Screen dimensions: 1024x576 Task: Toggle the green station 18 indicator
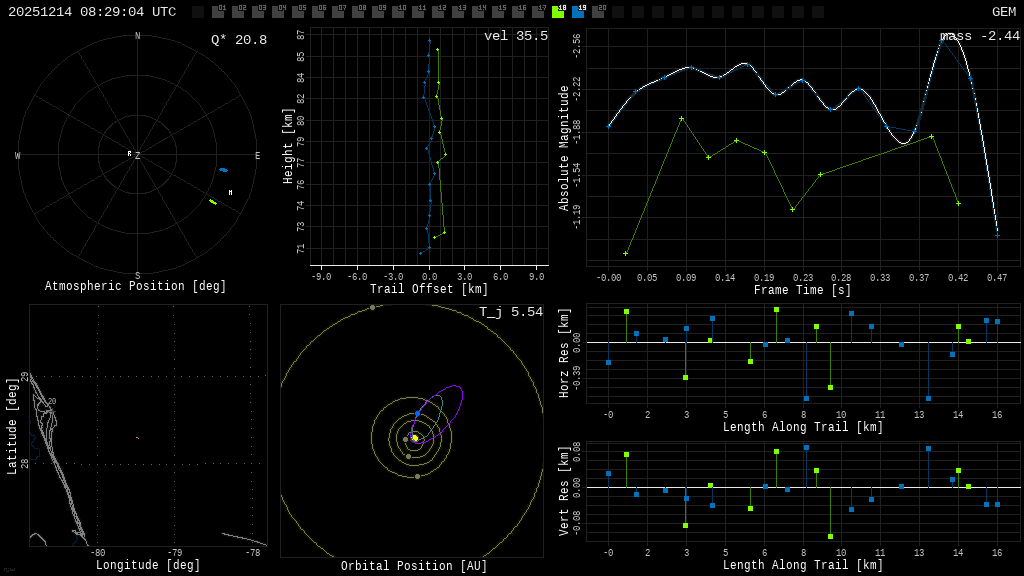tap(558, 12)
